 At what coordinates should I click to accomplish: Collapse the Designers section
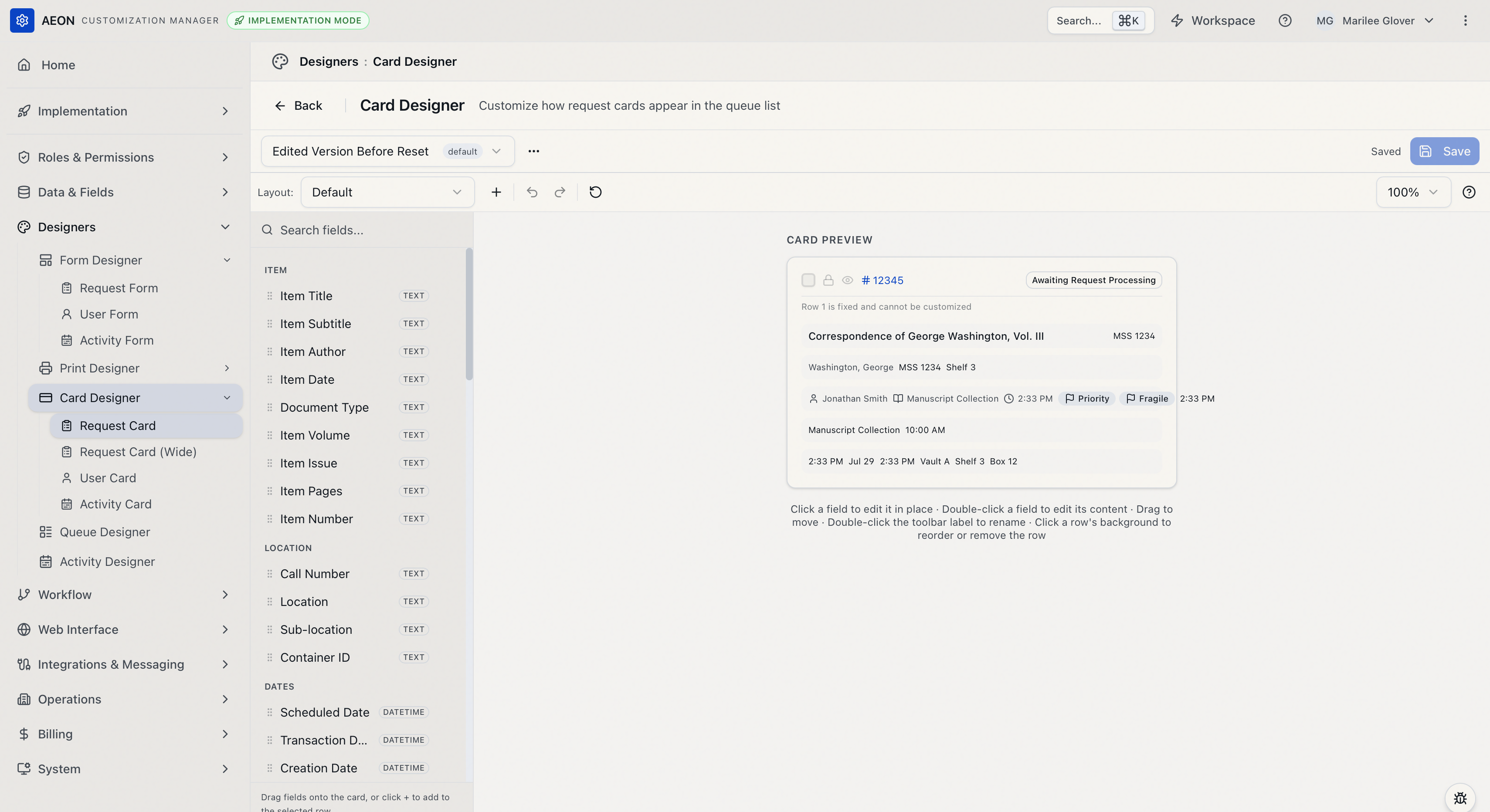click(x=124, y=227)
